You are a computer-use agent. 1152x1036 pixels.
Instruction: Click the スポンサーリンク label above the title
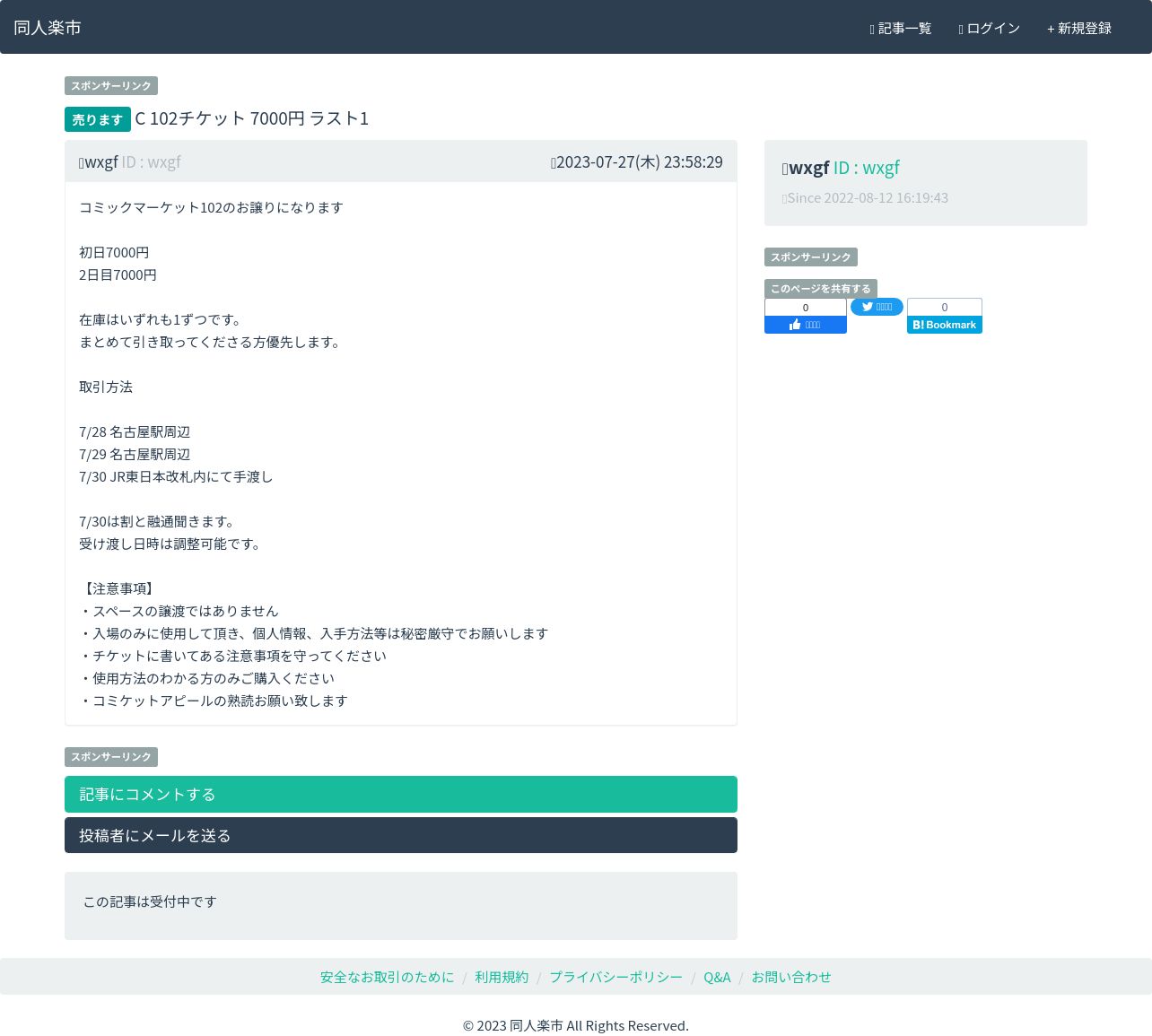click(x=111, y=86)
